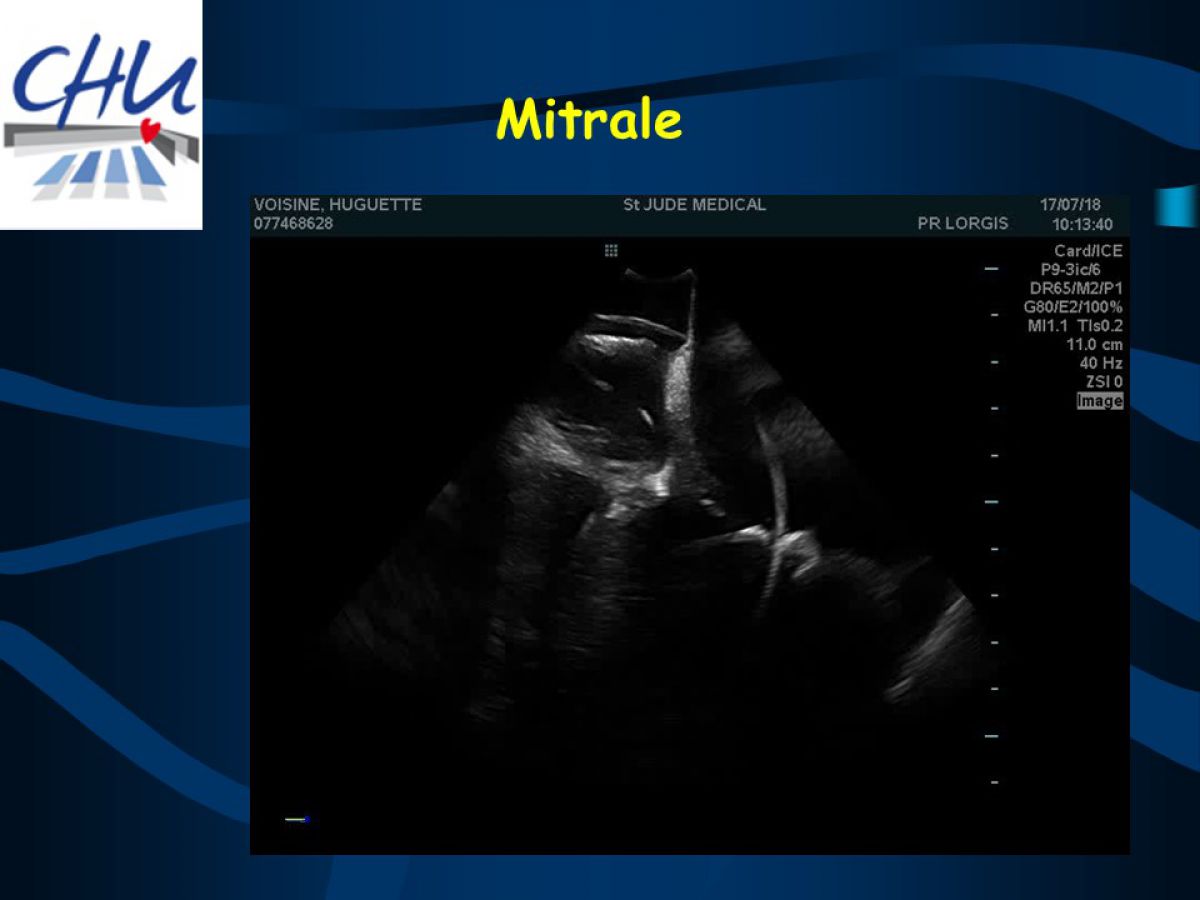Viewport: 1200px width, 900px height.
Task: Click the CHU hospital logo
Action: pos(100,114)
